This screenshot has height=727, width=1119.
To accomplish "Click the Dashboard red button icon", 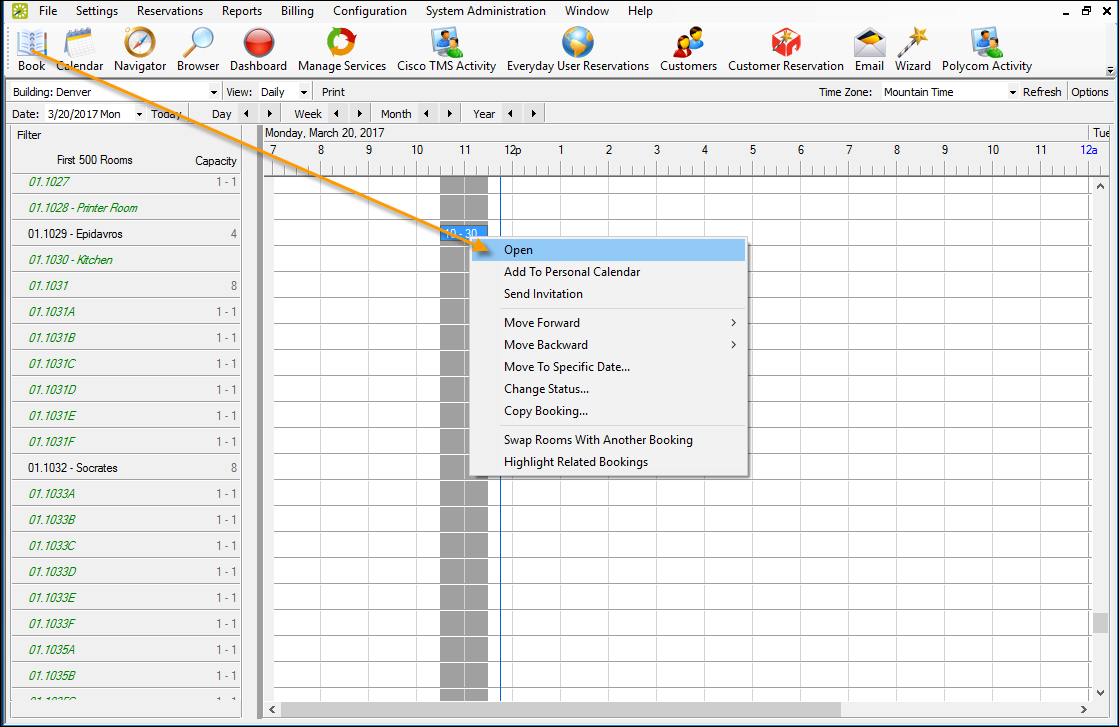I will tap(258, 44).
